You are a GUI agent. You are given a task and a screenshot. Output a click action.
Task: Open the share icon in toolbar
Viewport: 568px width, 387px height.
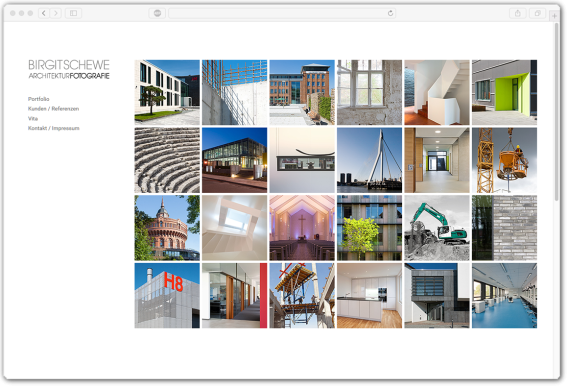(518, 13)
